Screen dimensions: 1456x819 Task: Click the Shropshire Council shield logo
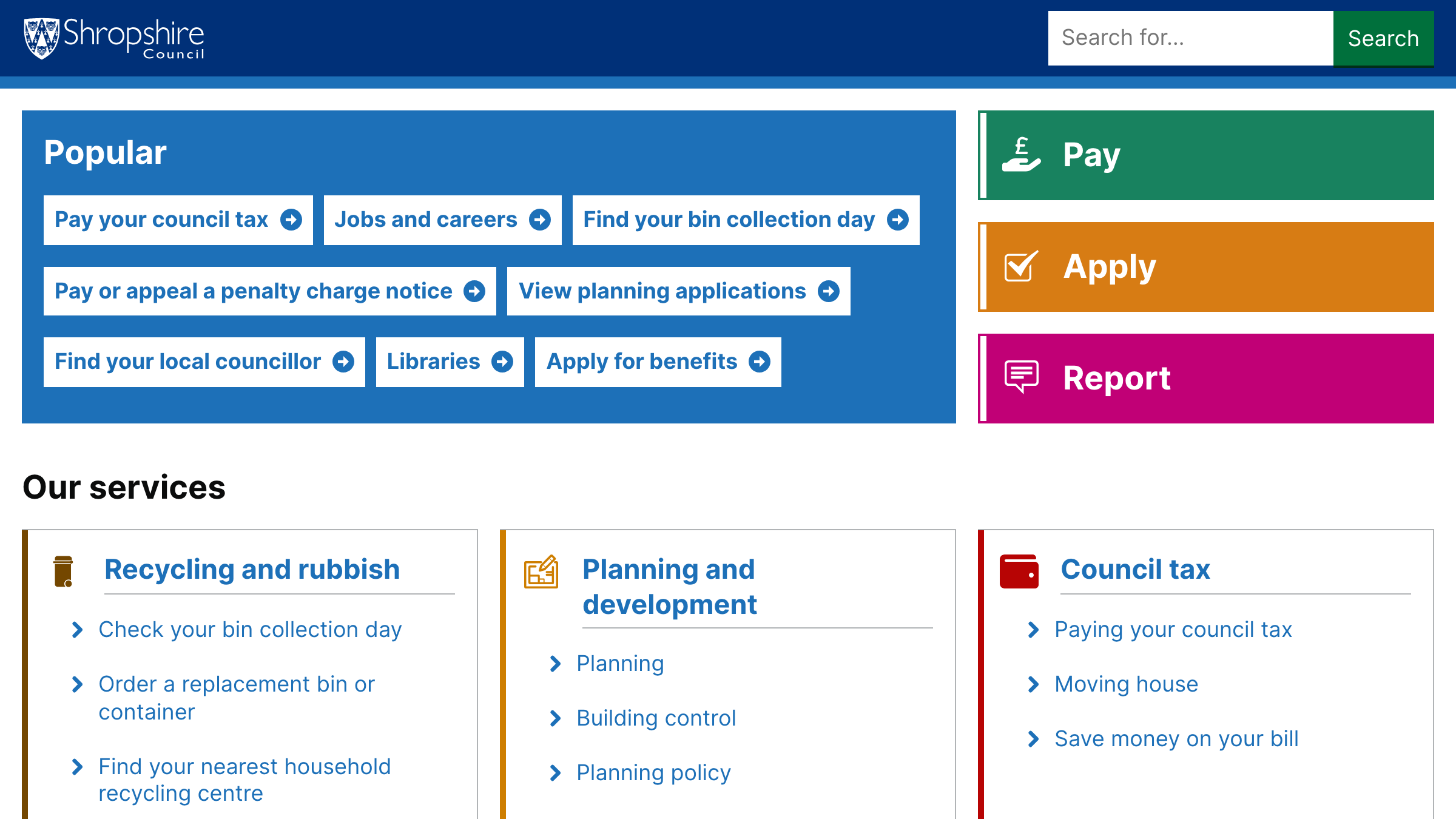click(41, 38)
